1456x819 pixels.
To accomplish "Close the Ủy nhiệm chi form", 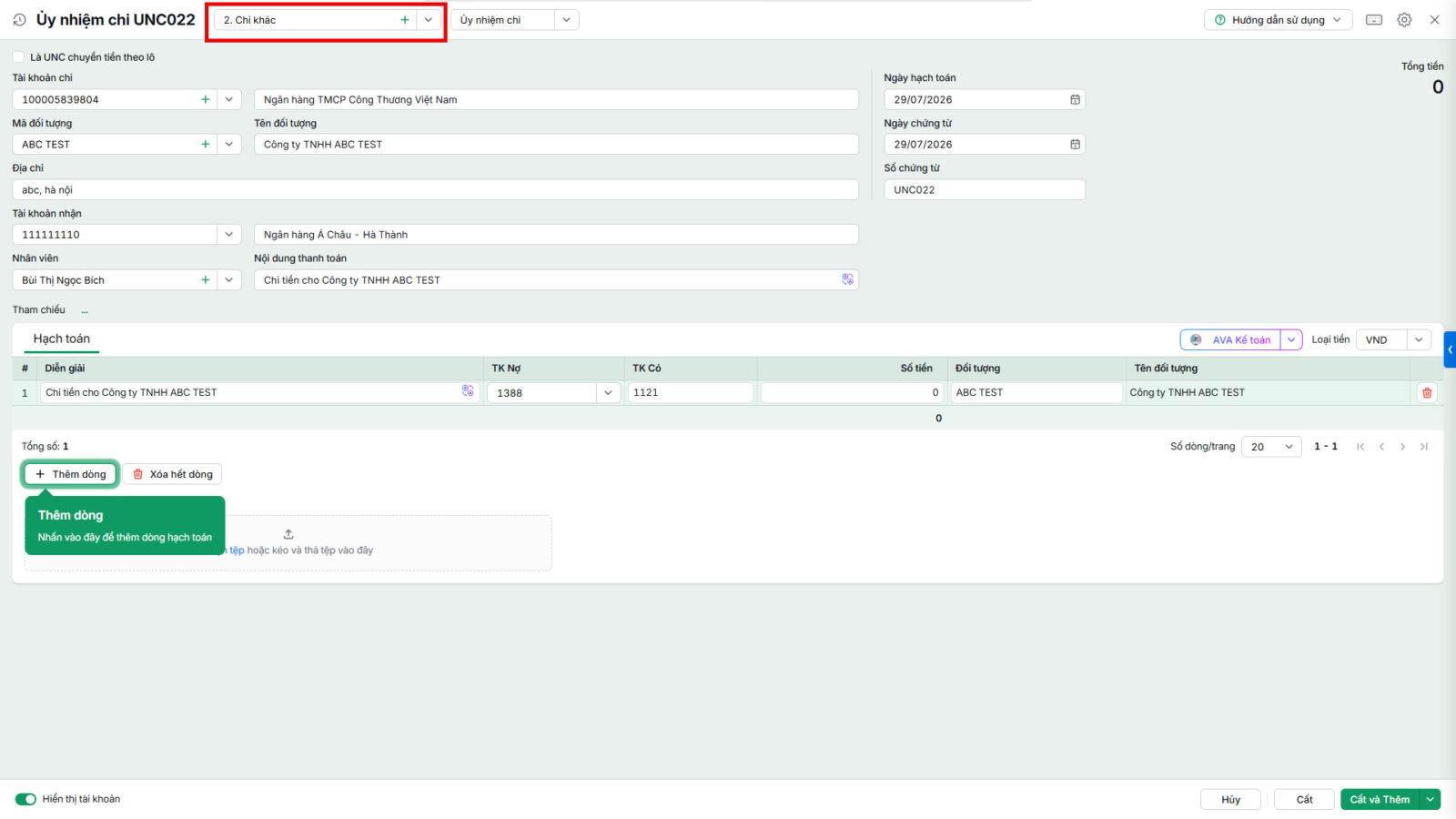I will (1434, 20).
